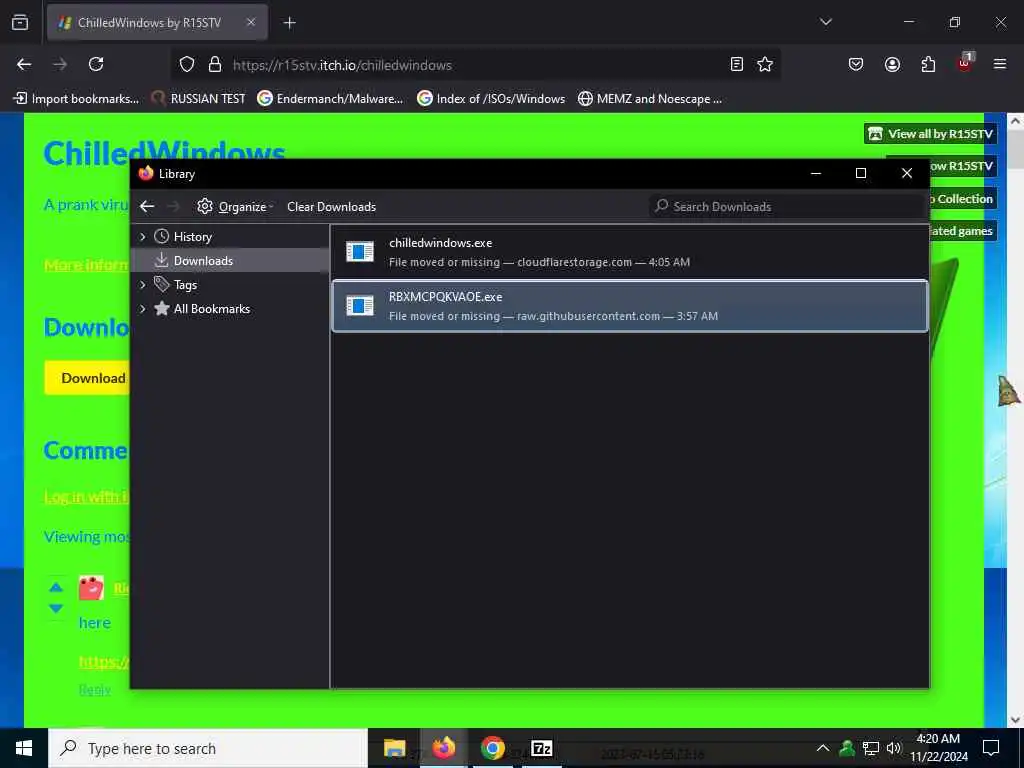This screenshot has height=768, width=1024.
Task: Open Google Chrome from the taskbar
Action: (x=492, y=748)
